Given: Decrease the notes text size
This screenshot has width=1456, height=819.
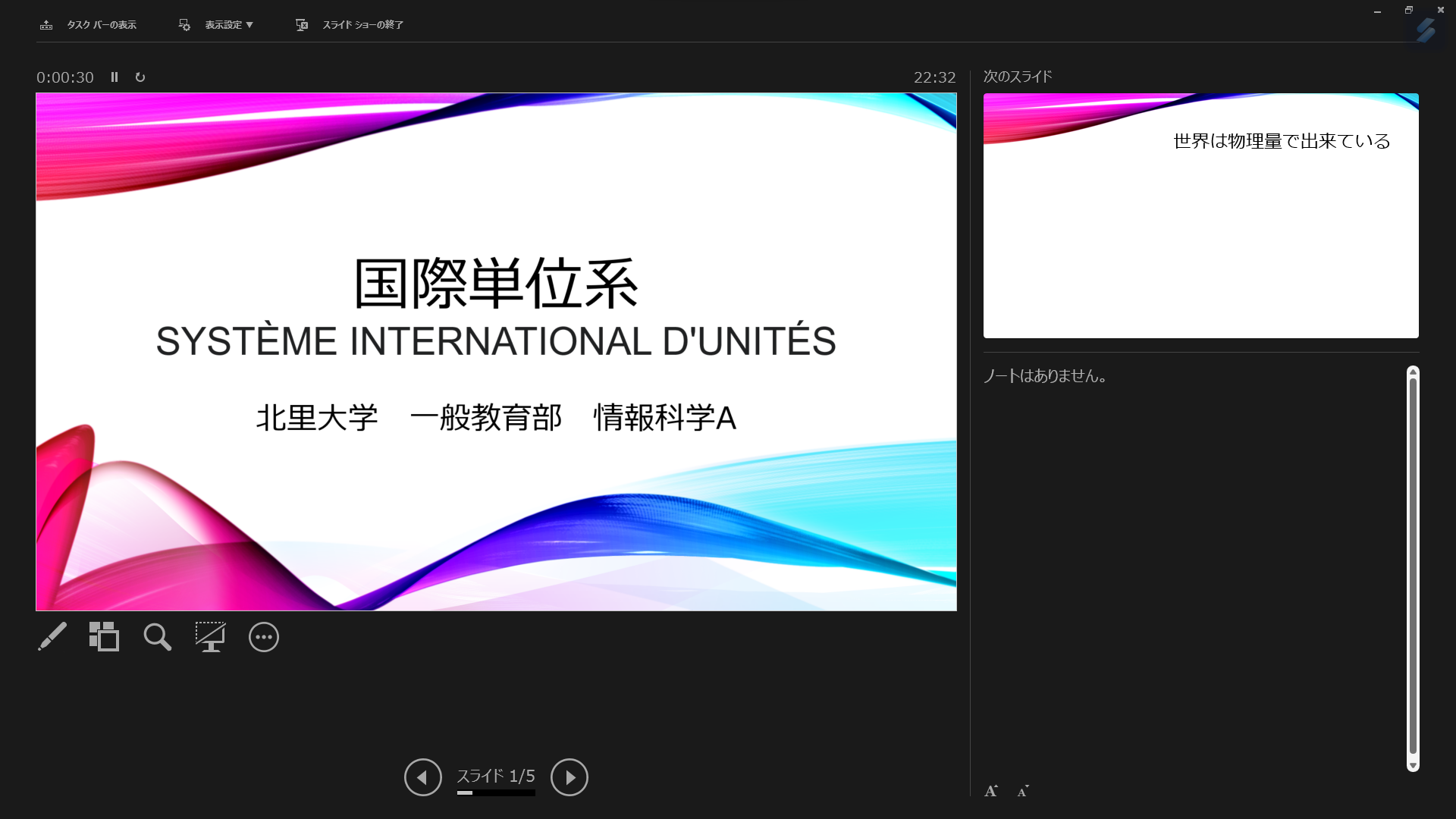Looking at the screenshot, I should pos(1023,791).
